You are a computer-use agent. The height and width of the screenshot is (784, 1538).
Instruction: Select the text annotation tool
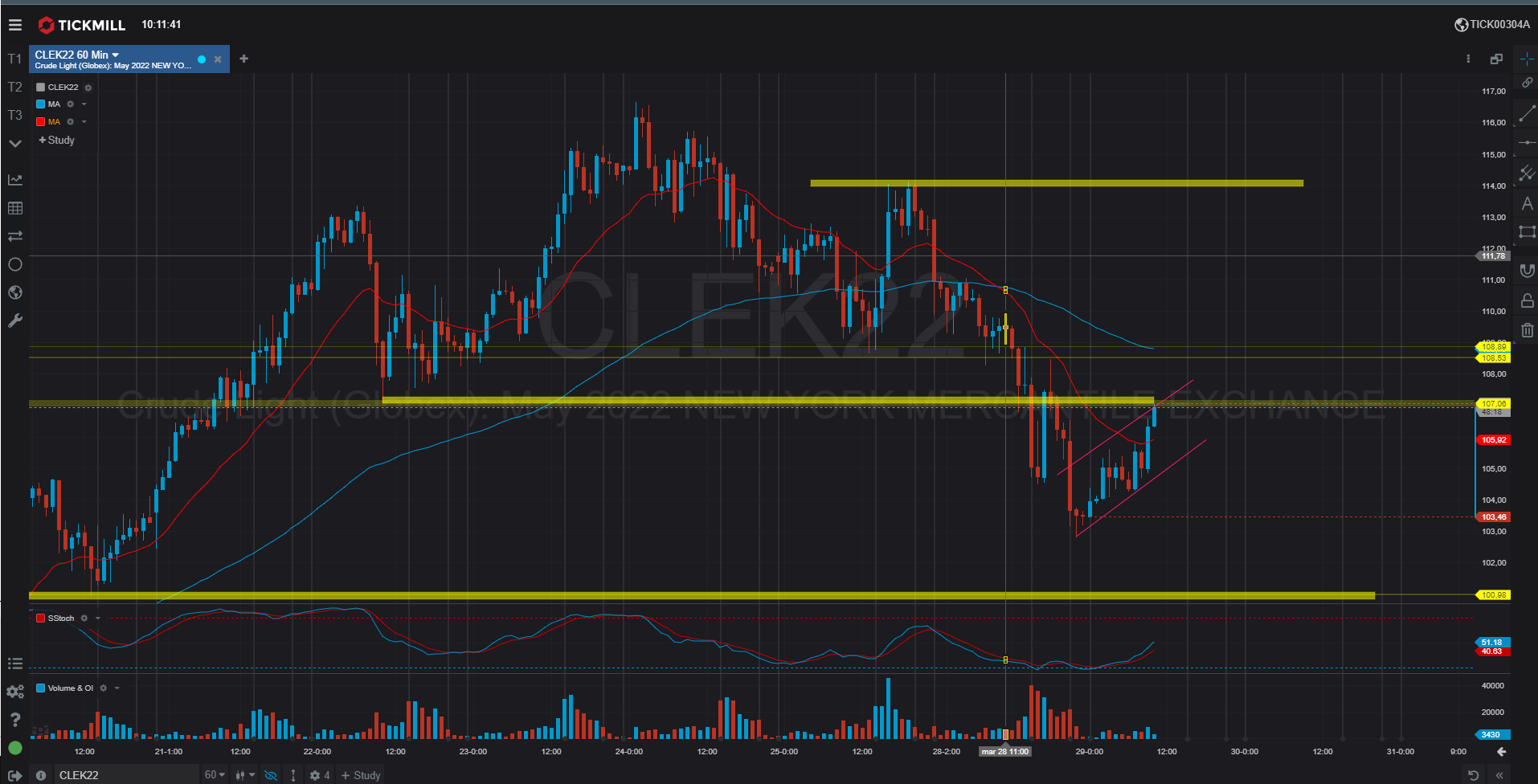click(1527, 204)
